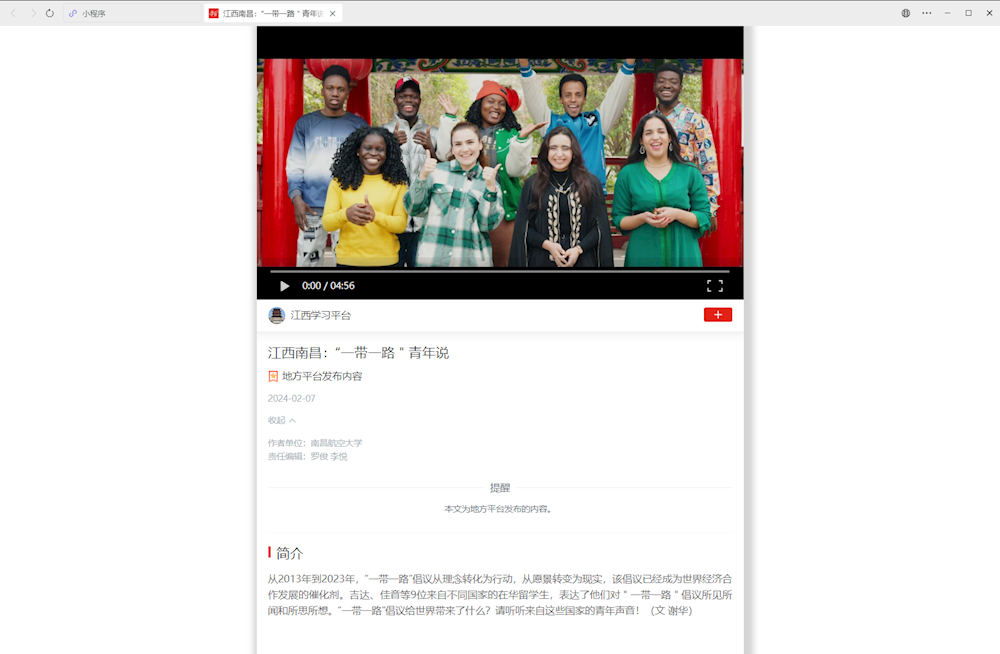Click the tab's red favicon
This screenshot has width=1000, height=654.
click(x=214, y=13)
